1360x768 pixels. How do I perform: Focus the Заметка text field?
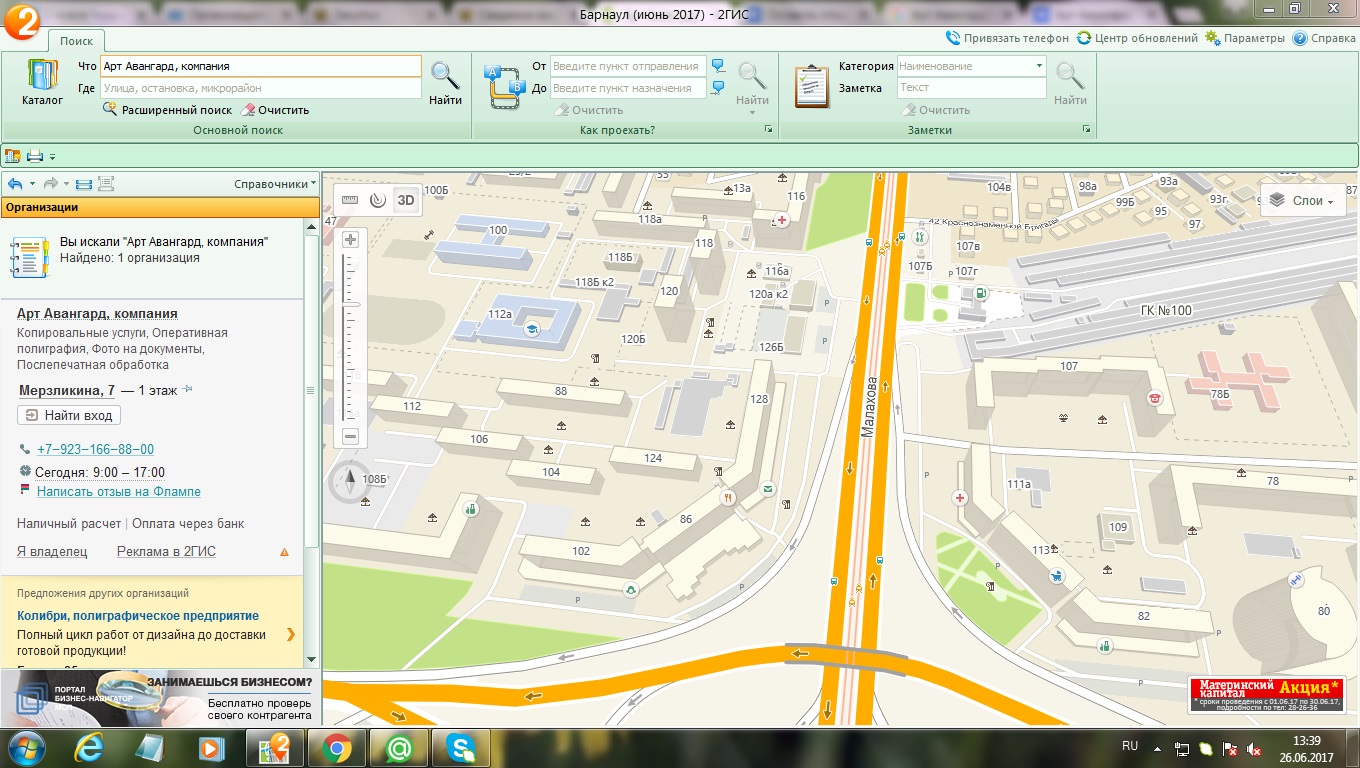[971, 88]
